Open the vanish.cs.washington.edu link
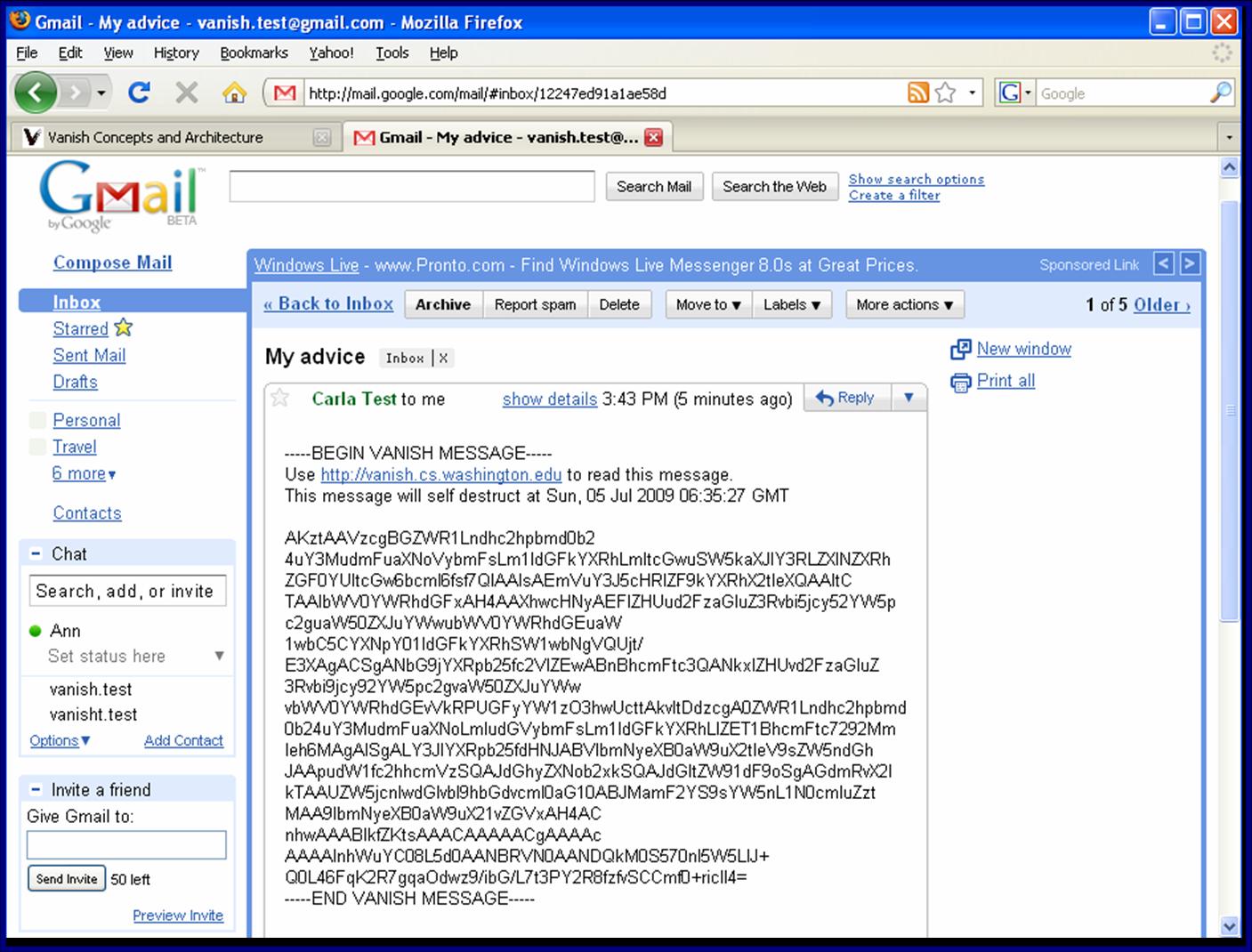This screenshot has width=1252, height=952. [x=441, y=474]
